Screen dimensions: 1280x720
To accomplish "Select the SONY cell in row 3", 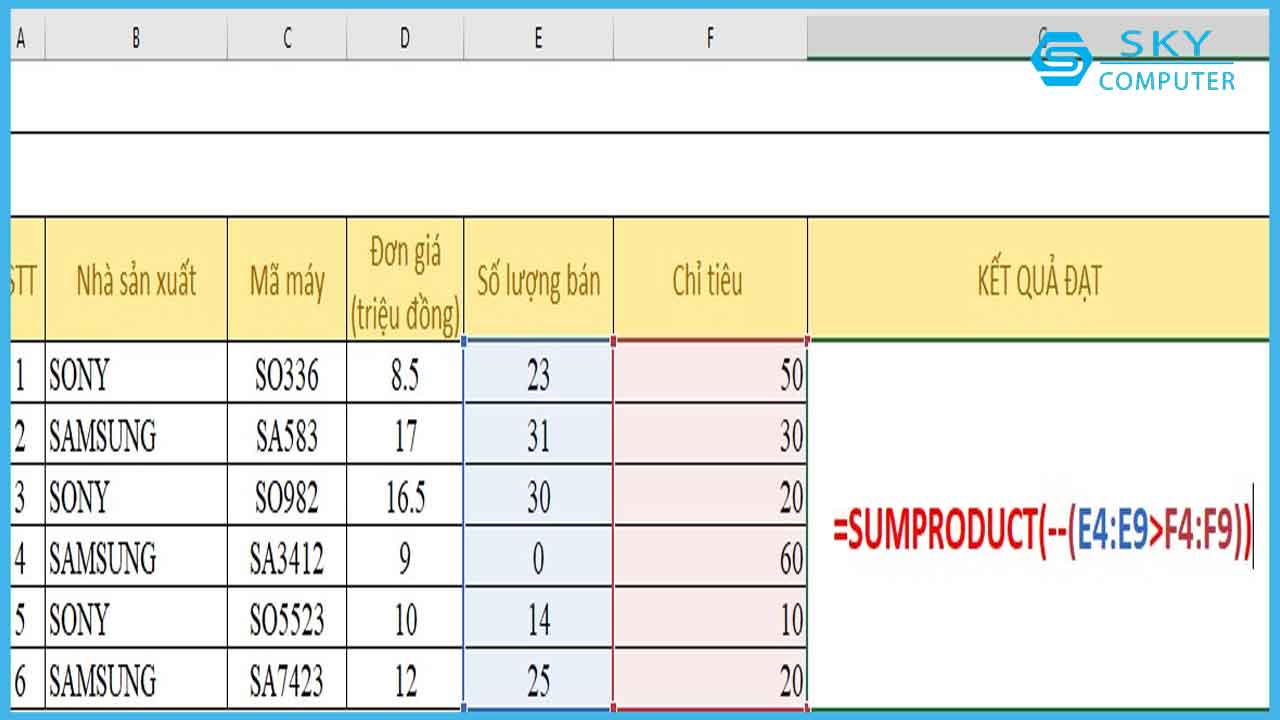I will [136, 496].
